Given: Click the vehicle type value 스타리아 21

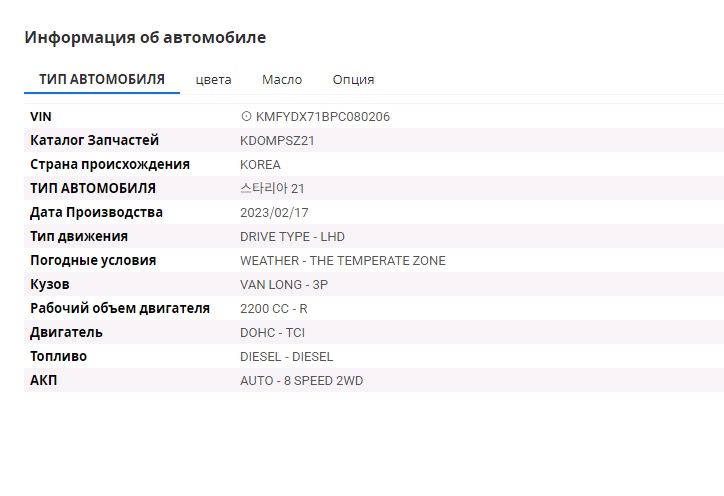Looking at the screenshot, I should [x=272, y=188].
